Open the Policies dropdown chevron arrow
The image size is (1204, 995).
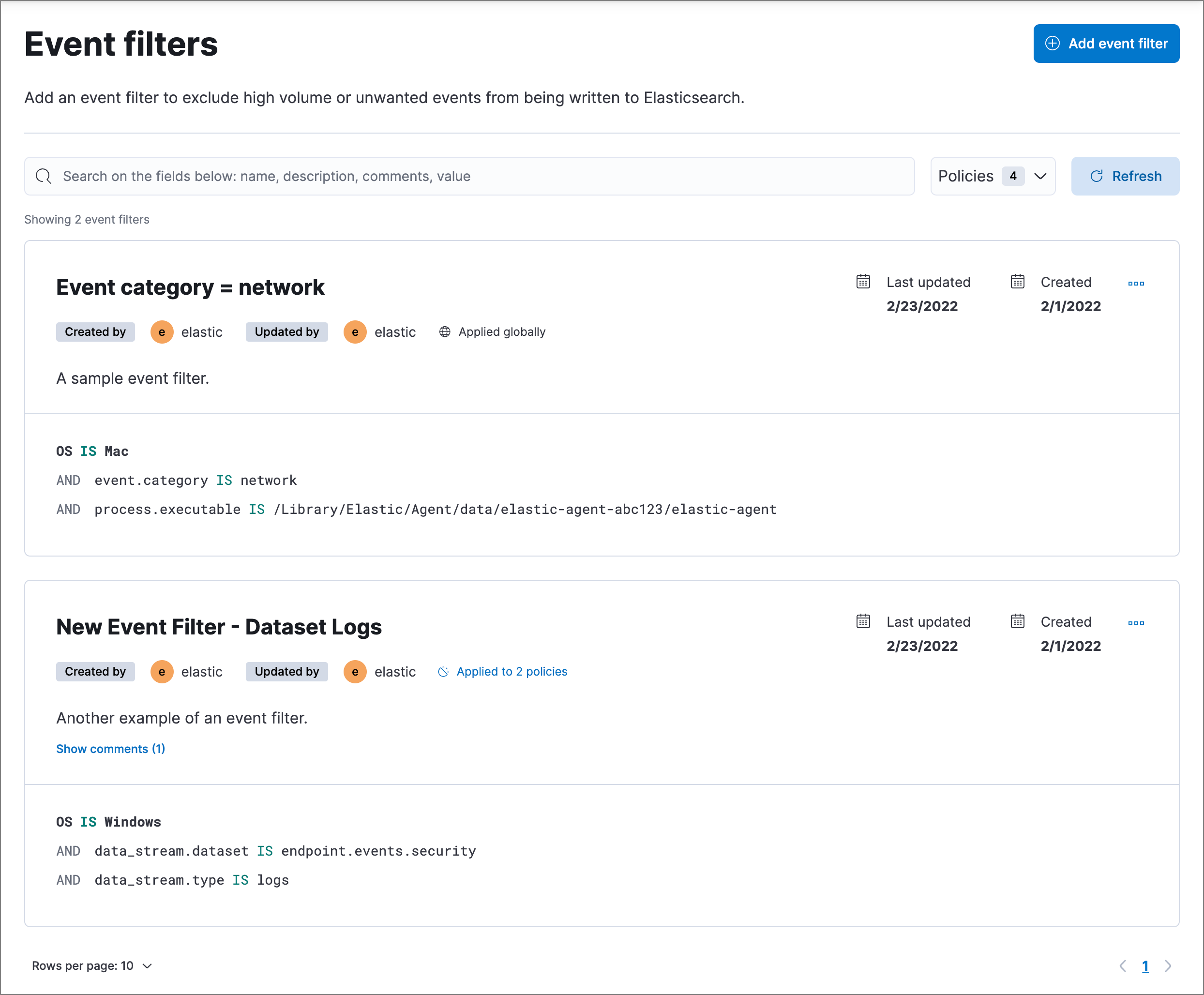pyautogui.click(x=1041, y=176)
